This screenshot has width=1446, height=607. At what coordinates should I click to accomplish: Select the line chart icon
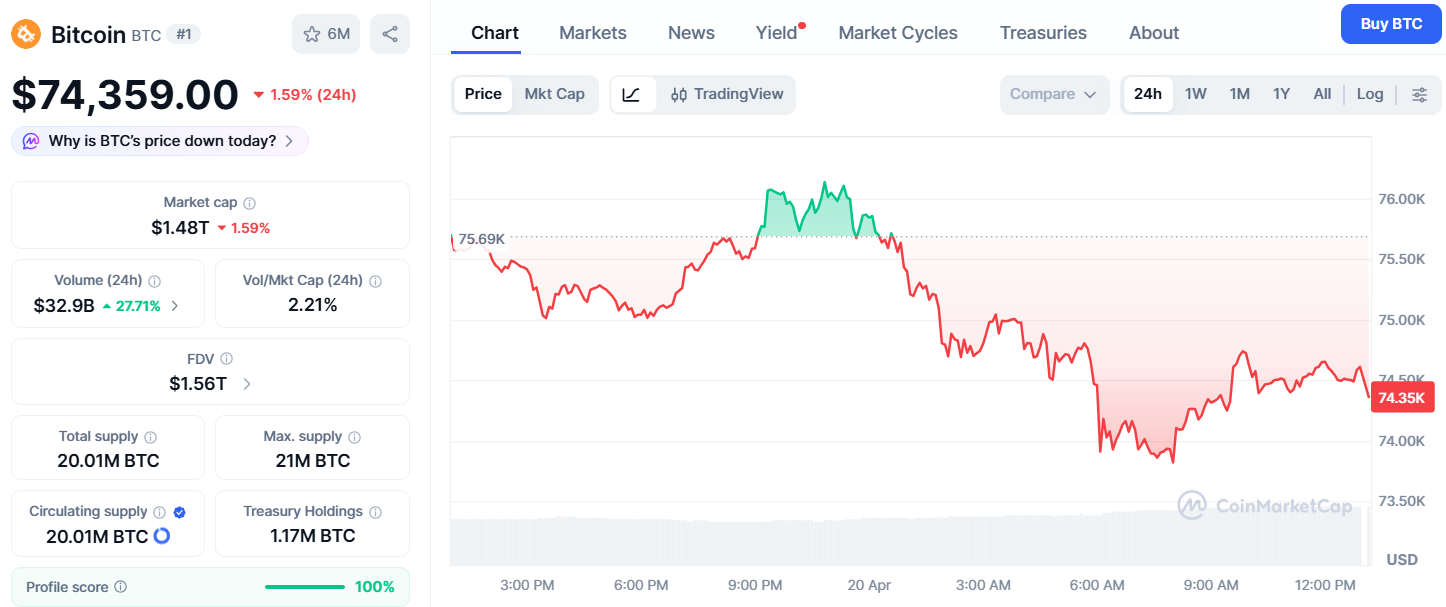click(x=631, y=94)
